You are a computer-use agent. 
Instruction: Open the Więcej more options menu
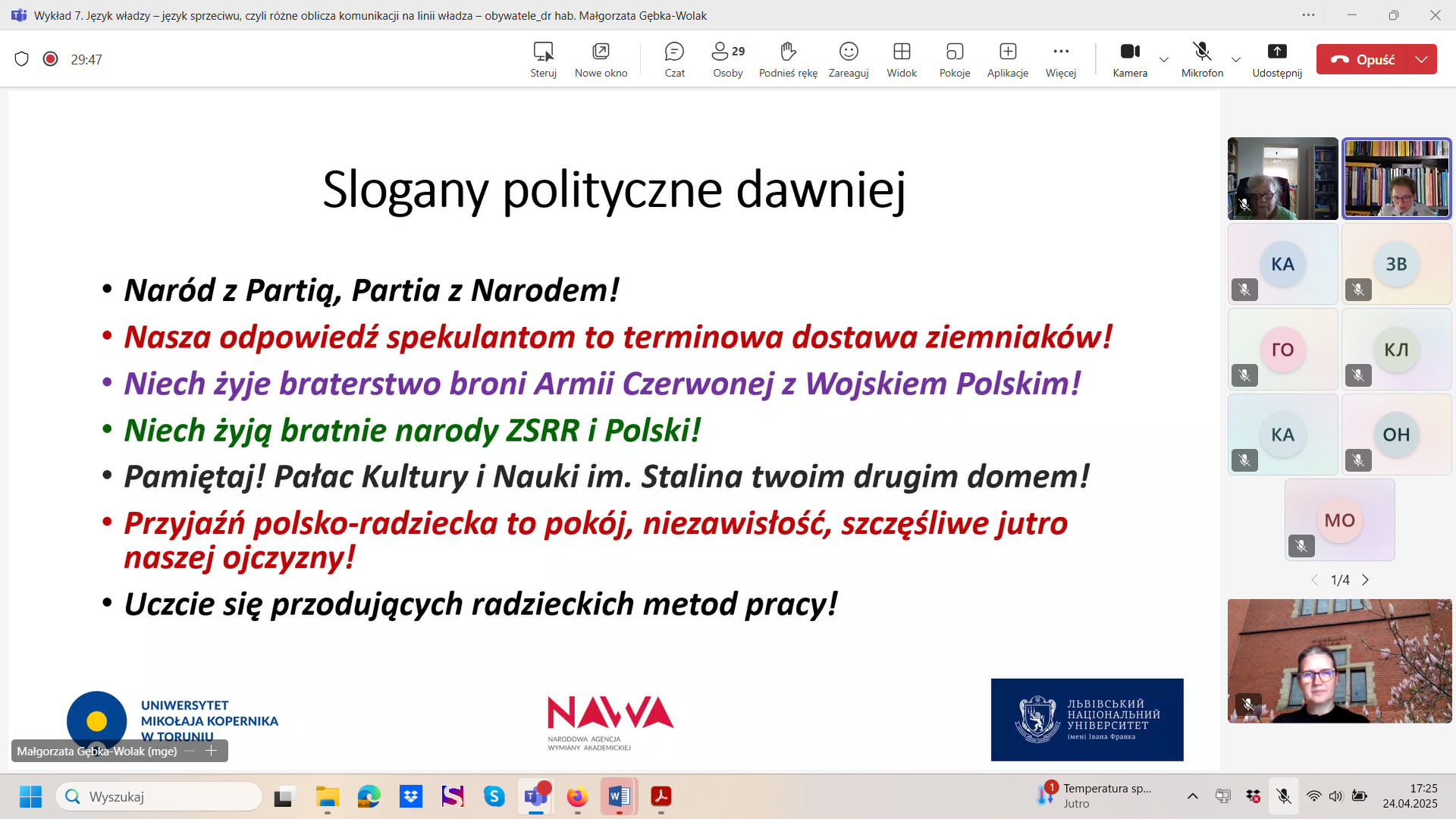[1060, 59]
